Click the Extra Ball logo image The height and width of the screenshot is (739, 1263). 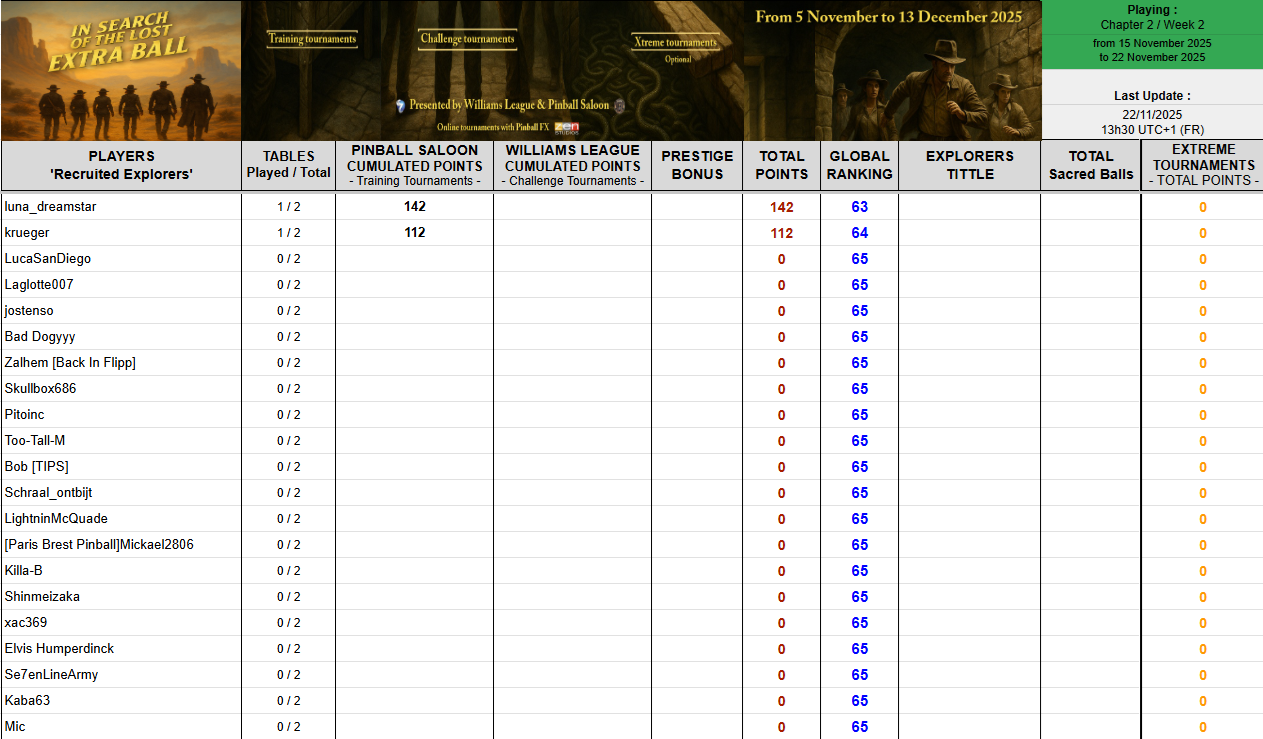pos(121,70)
